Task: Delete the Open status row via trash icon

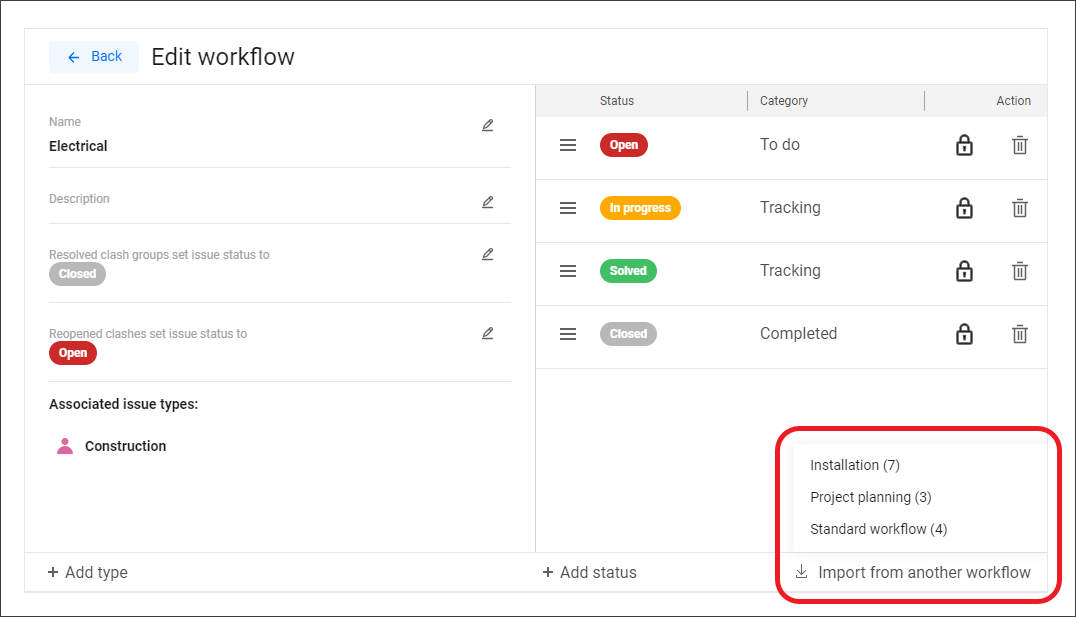Action: pos(1019,145)
